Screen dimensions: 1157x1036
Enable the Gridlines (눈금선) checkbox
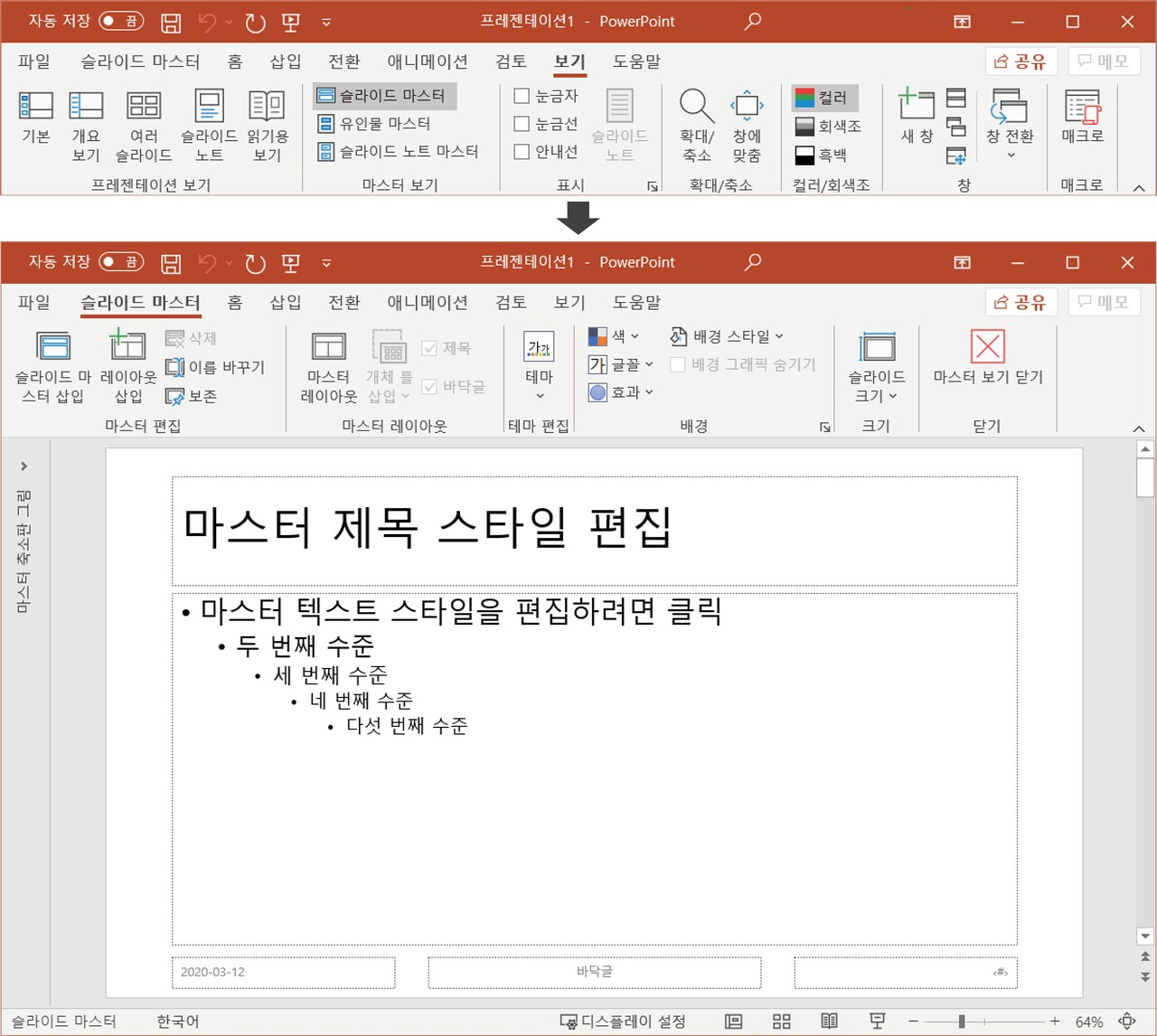(x=522, y=124)
